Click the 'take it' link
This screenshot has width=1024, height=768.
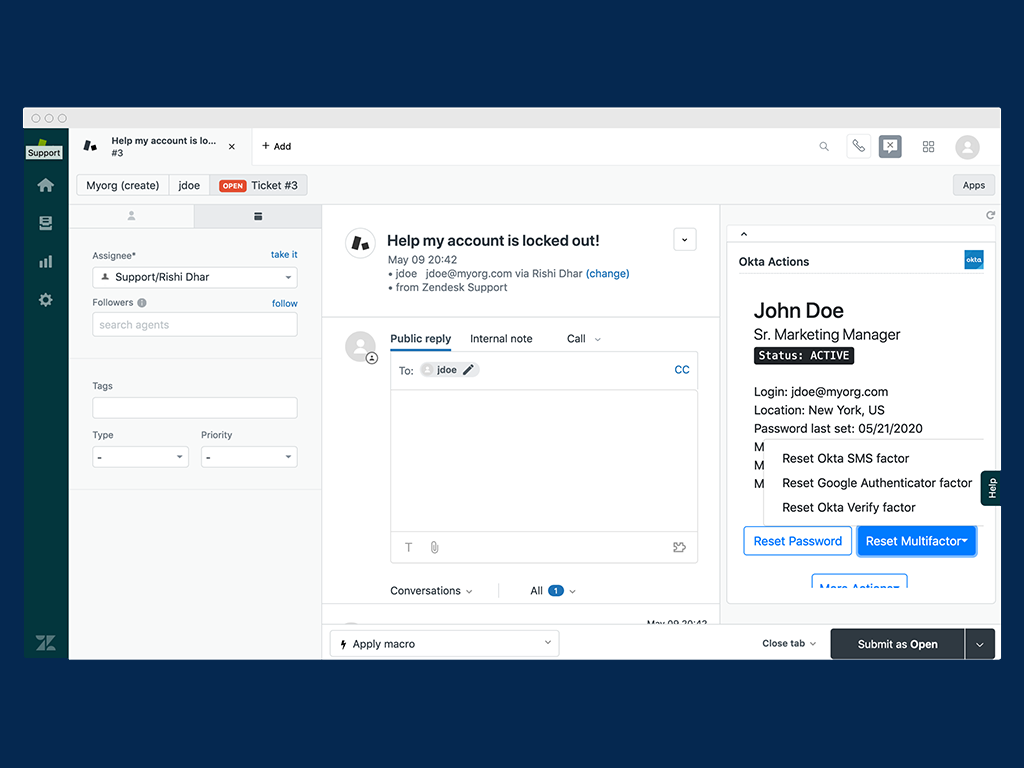[x=284, y=255]
